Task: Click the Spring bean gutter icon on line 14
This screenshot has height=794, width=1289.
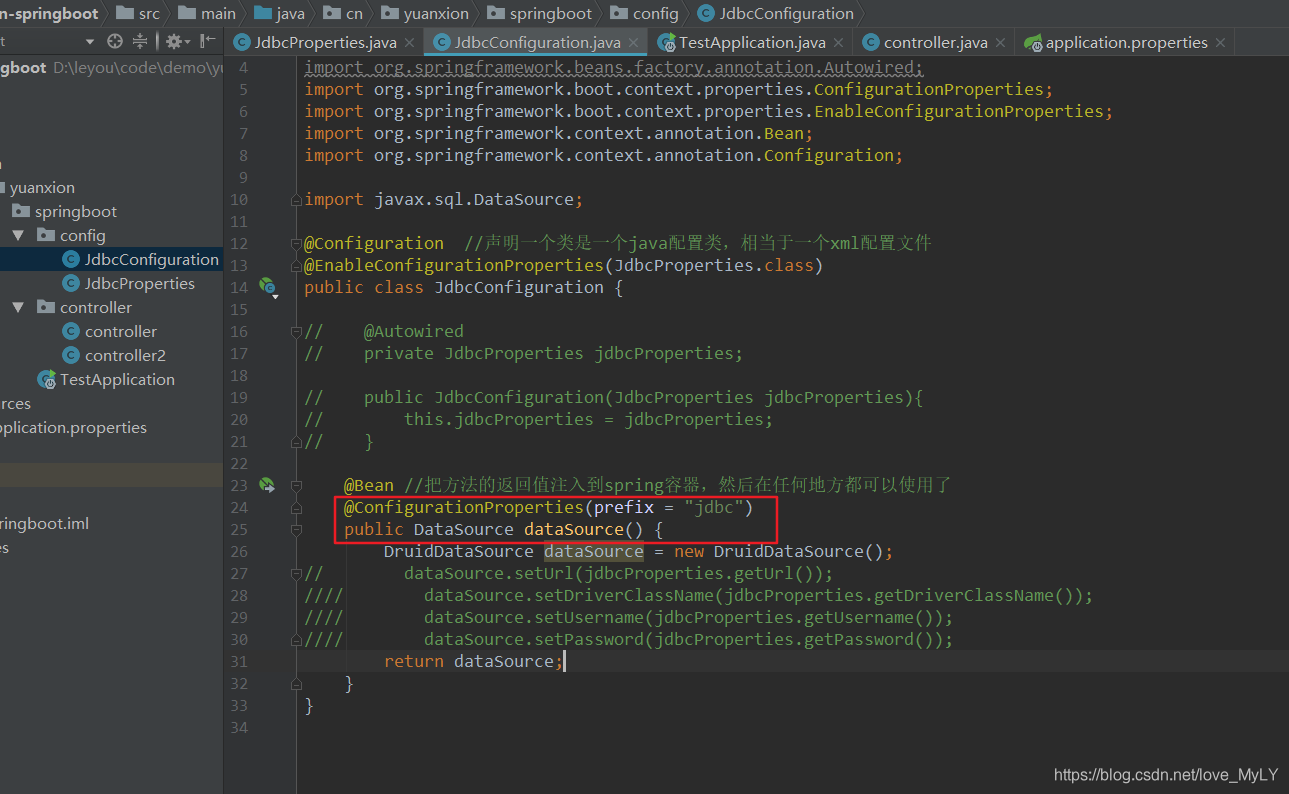Action: pos(267,287)
